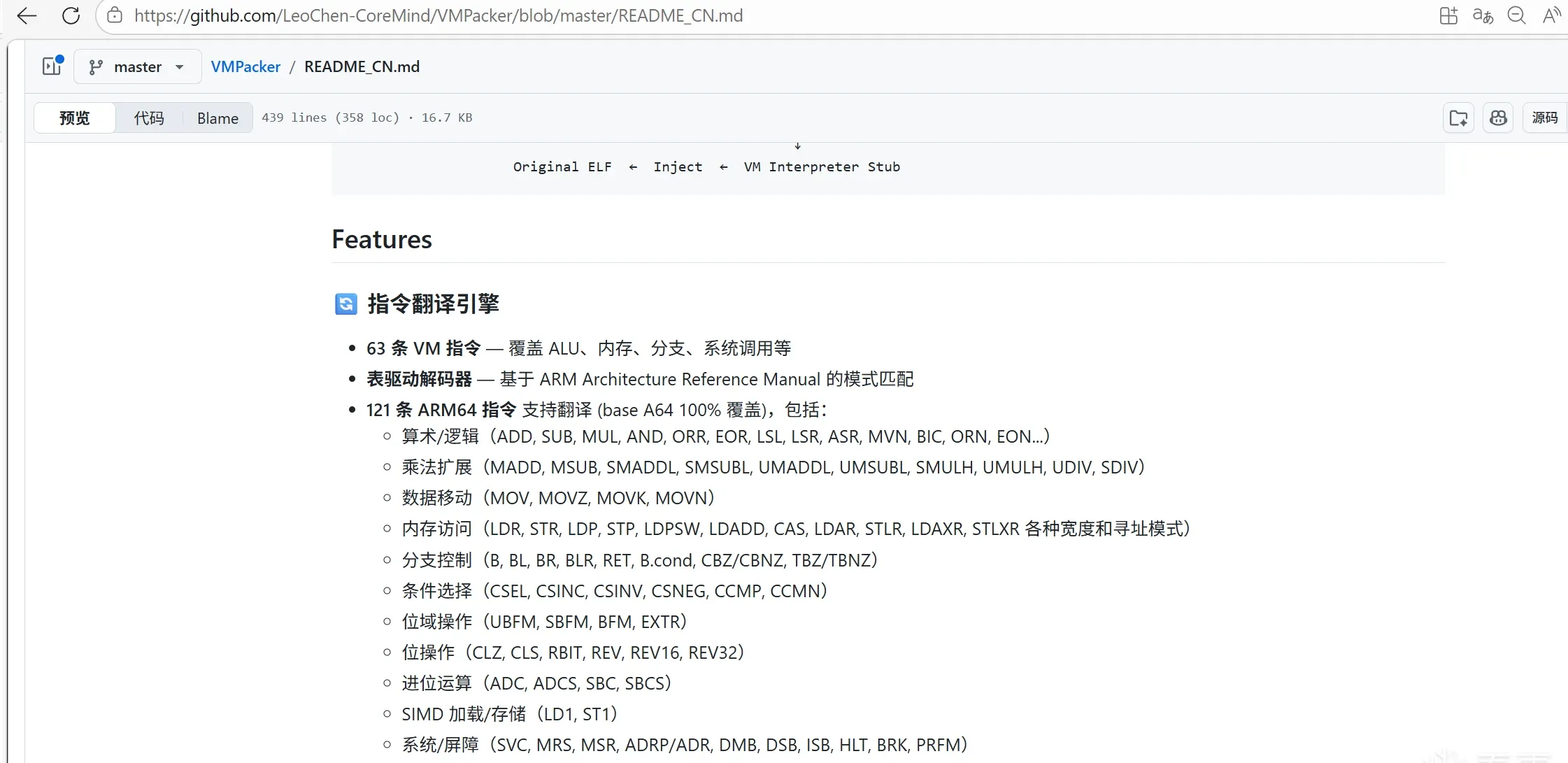This screenshot has height=763, width=1568.
Task: Switch to the 代码 code tab
Action: click(x=149, y=117)
